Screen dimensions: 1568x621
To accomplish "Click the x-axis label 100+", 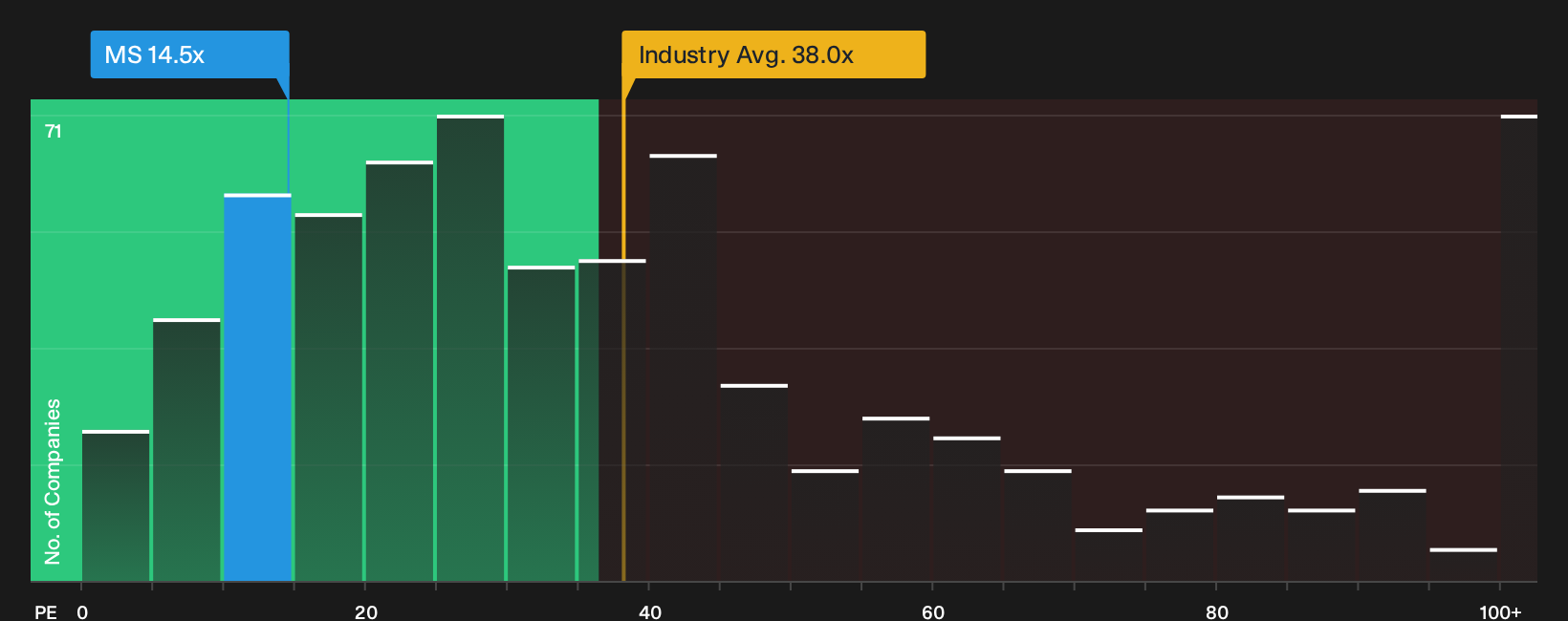I will pyautogui.click(x=1500, y=611).
